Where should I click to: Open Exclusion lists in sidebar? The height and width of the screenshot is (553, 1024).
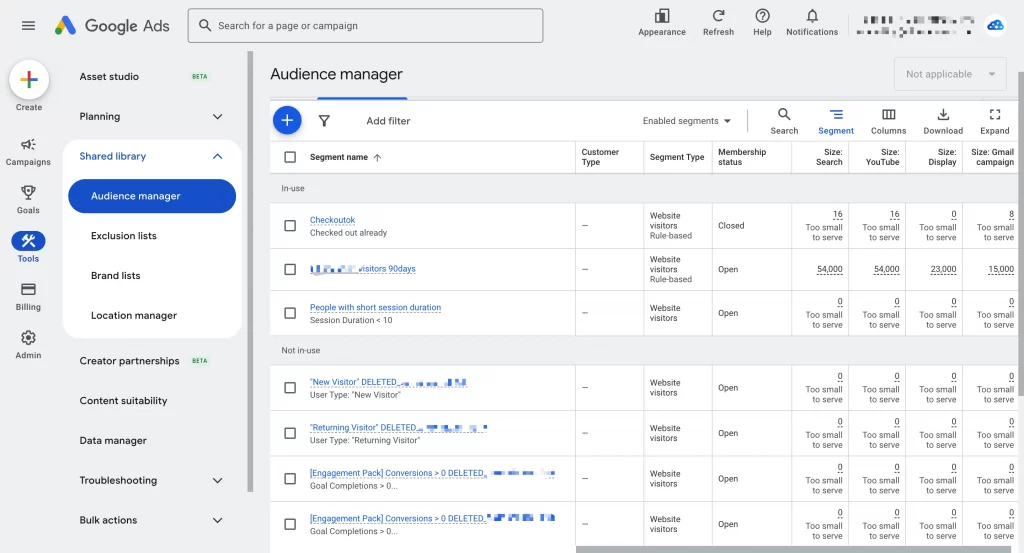[x=124, y=236]
